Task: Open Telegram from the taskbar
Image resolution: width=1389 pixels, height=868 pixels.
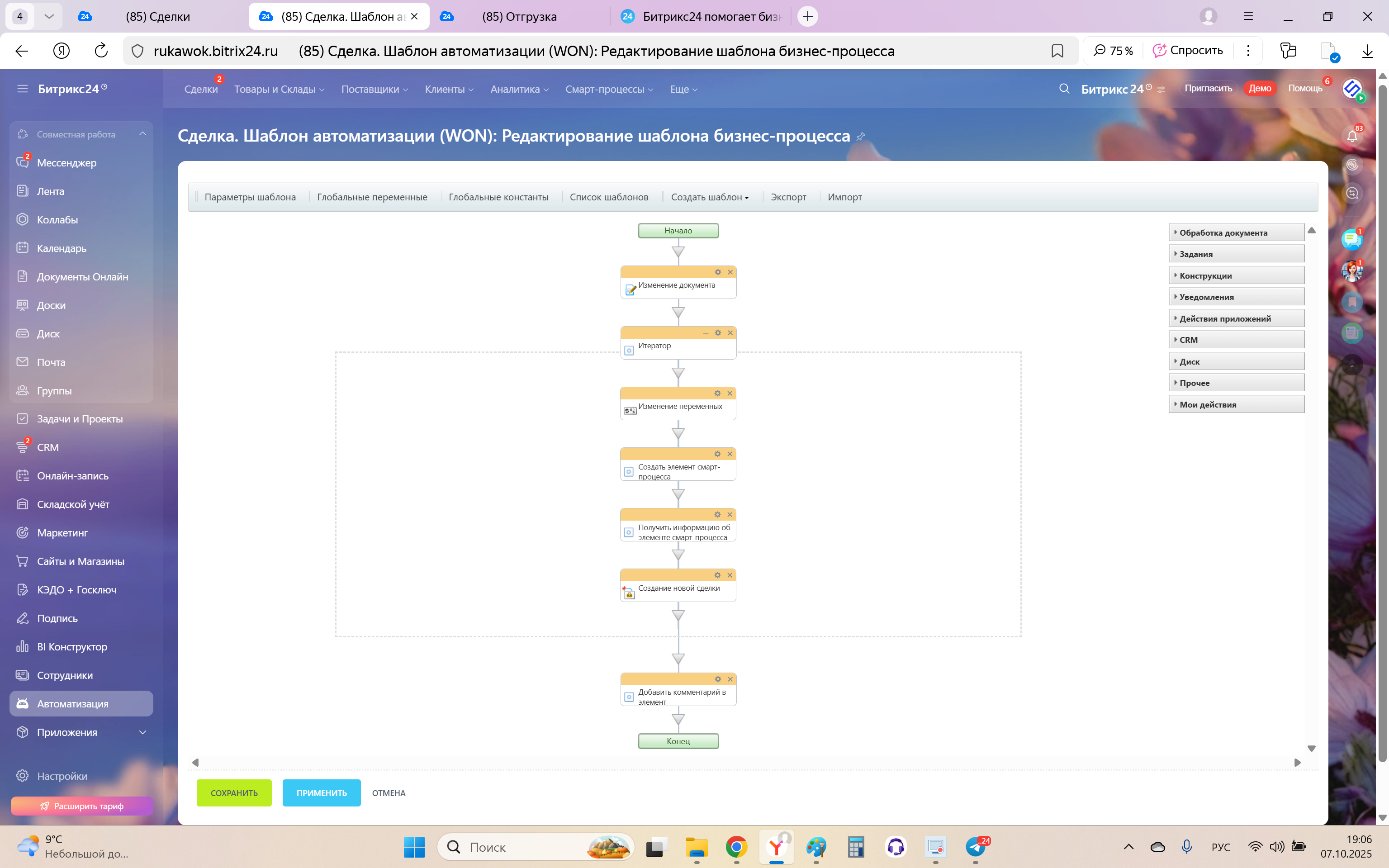Action: pos(975,847)
